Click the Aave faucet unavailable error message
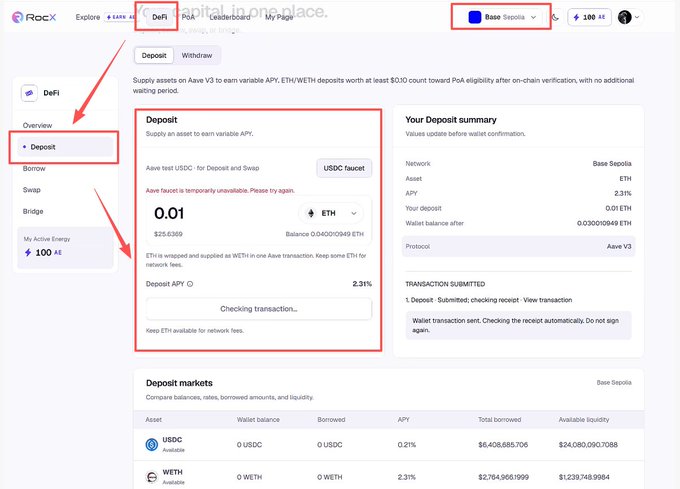Image resolution: width=680 pixels, height=489 pixels. click(x=220, y=191)
